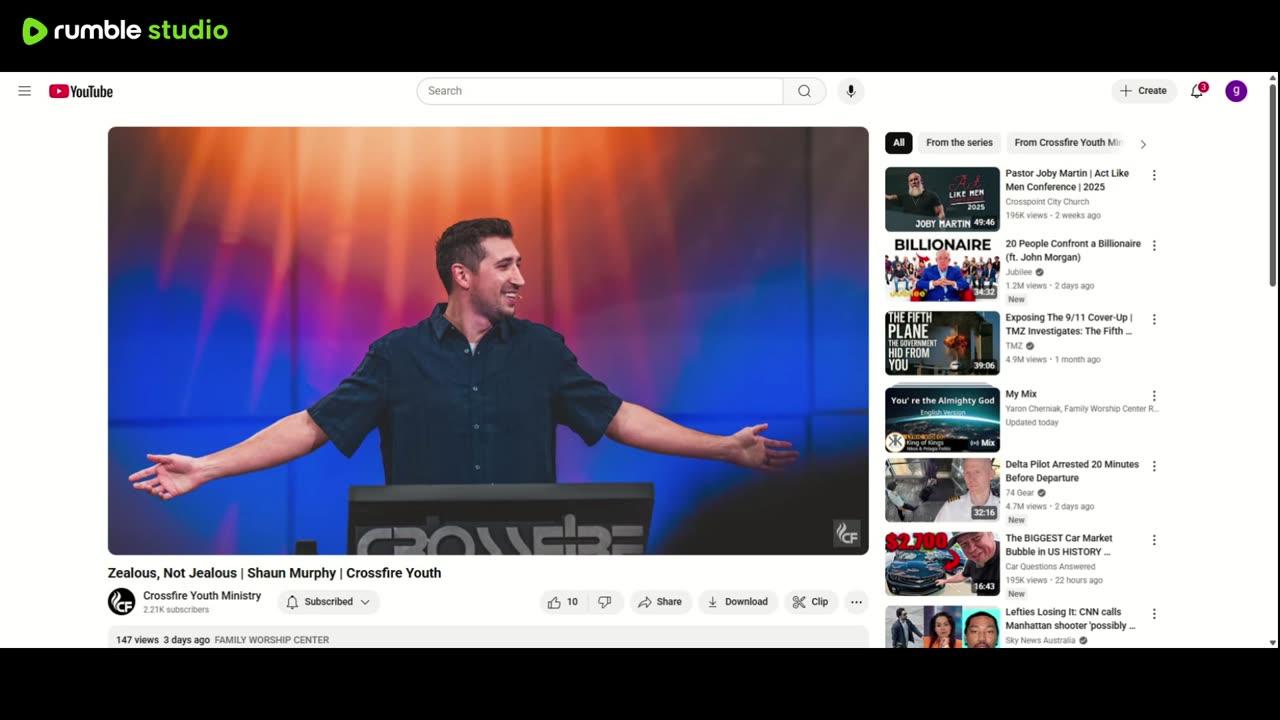Focus the Search input field
The height and width of the screenshot is (720, 1280).
tap(600, 91)
